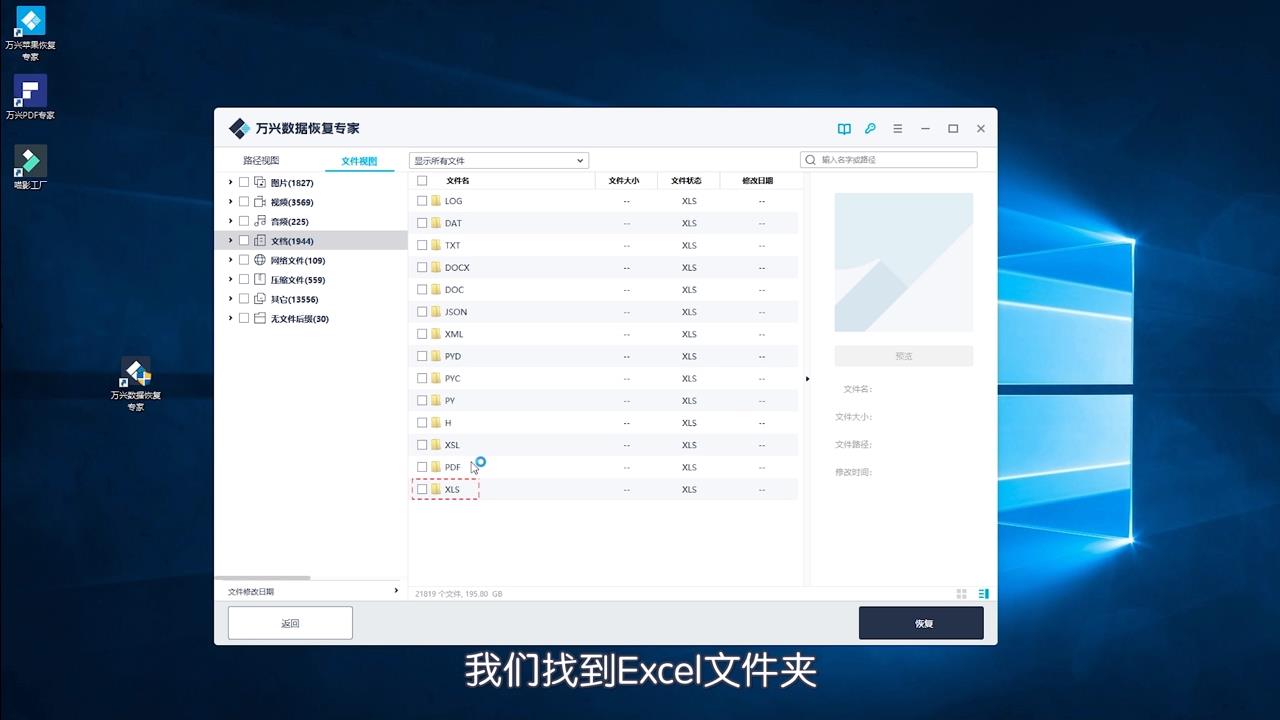Screen dimensions: 1280x720
Task: Select the XSL folder row name
Action: [x=452, y=445]
